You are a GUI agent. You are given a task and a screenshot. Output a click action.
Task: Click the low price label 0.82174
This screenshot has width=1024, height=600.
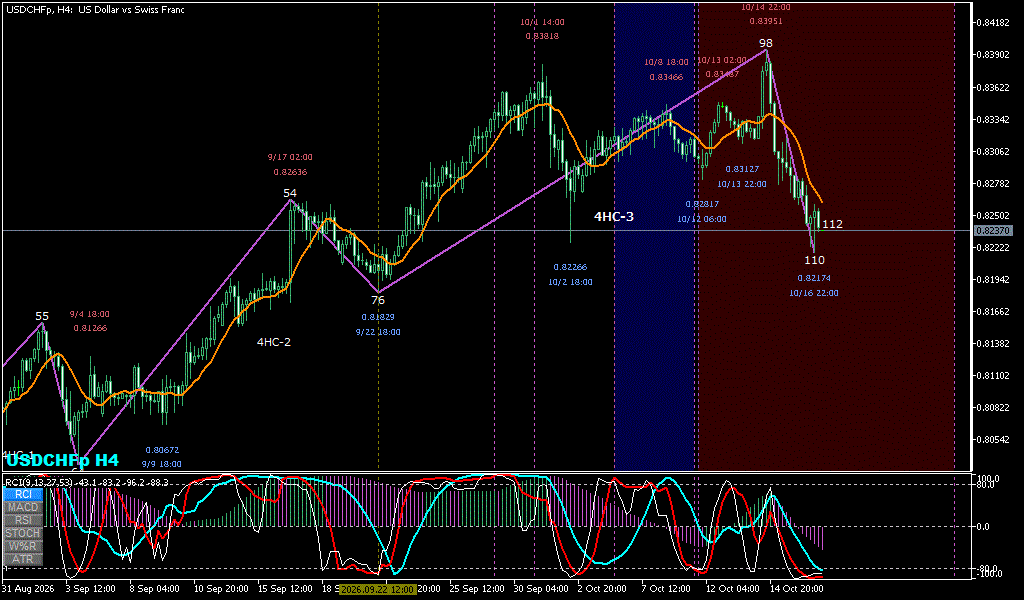[x=814, y=278]
